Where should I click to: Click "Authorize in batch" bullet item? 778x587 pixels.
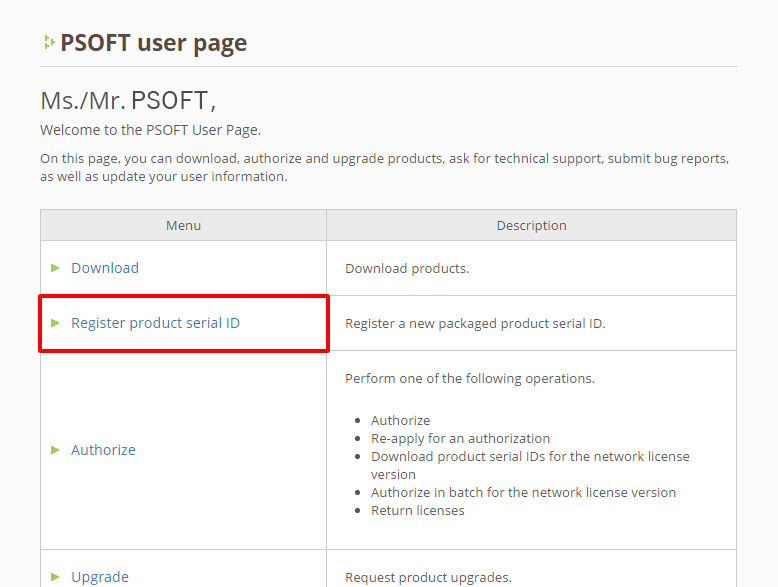click(523, 492)
